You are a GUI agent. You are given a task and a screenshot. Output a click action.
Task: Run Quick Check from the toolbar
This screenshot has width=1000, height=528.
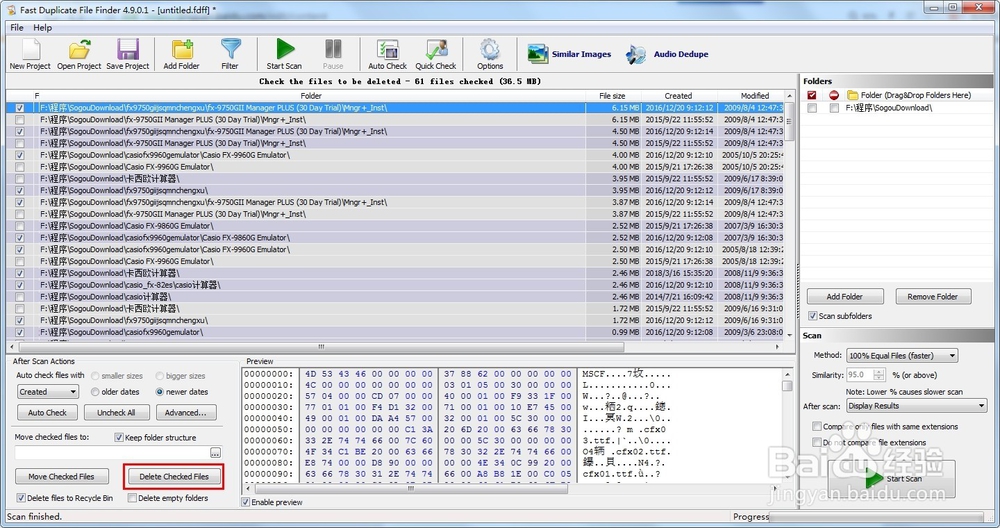[436, 54]
